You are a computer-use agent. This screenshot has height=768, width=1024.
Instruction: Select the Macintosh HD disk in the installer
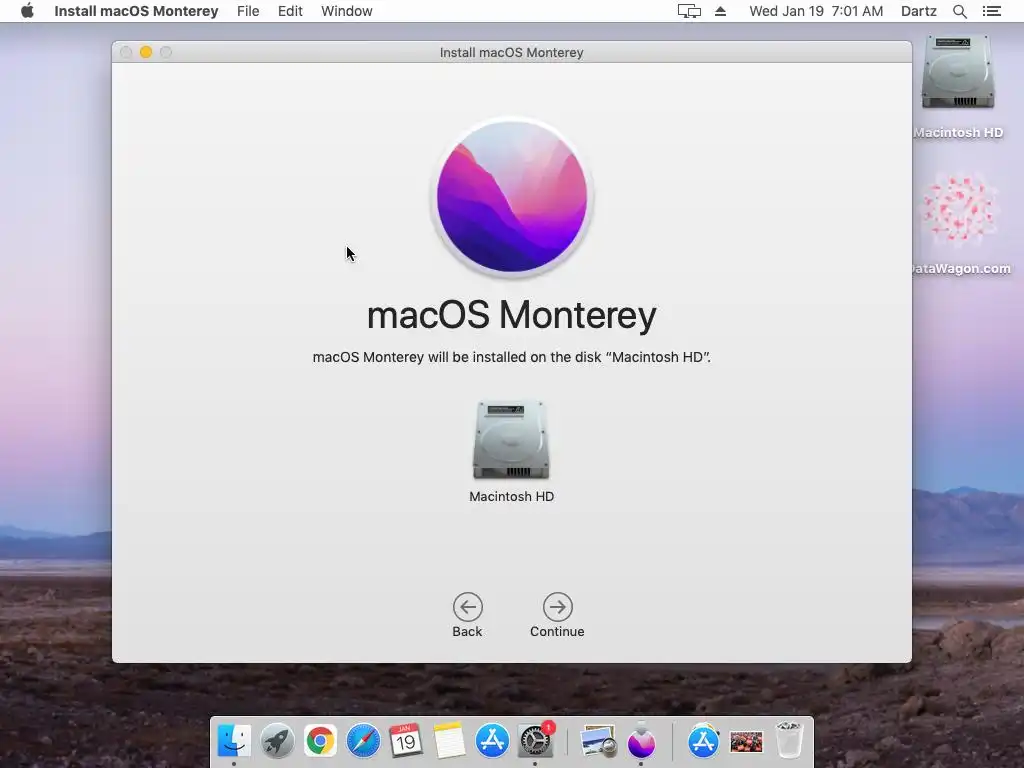click(511, 440)
